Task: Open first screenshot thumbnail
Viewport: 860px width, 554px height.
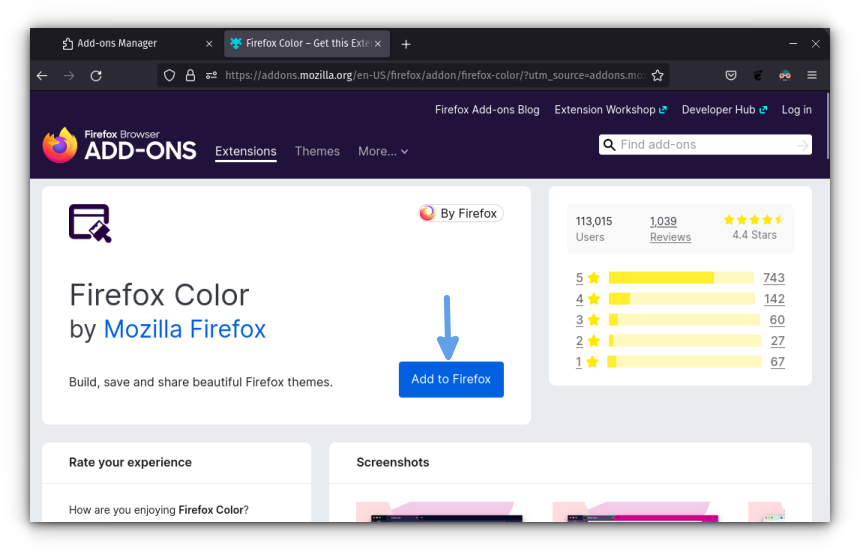Action: tap(440, 511)
